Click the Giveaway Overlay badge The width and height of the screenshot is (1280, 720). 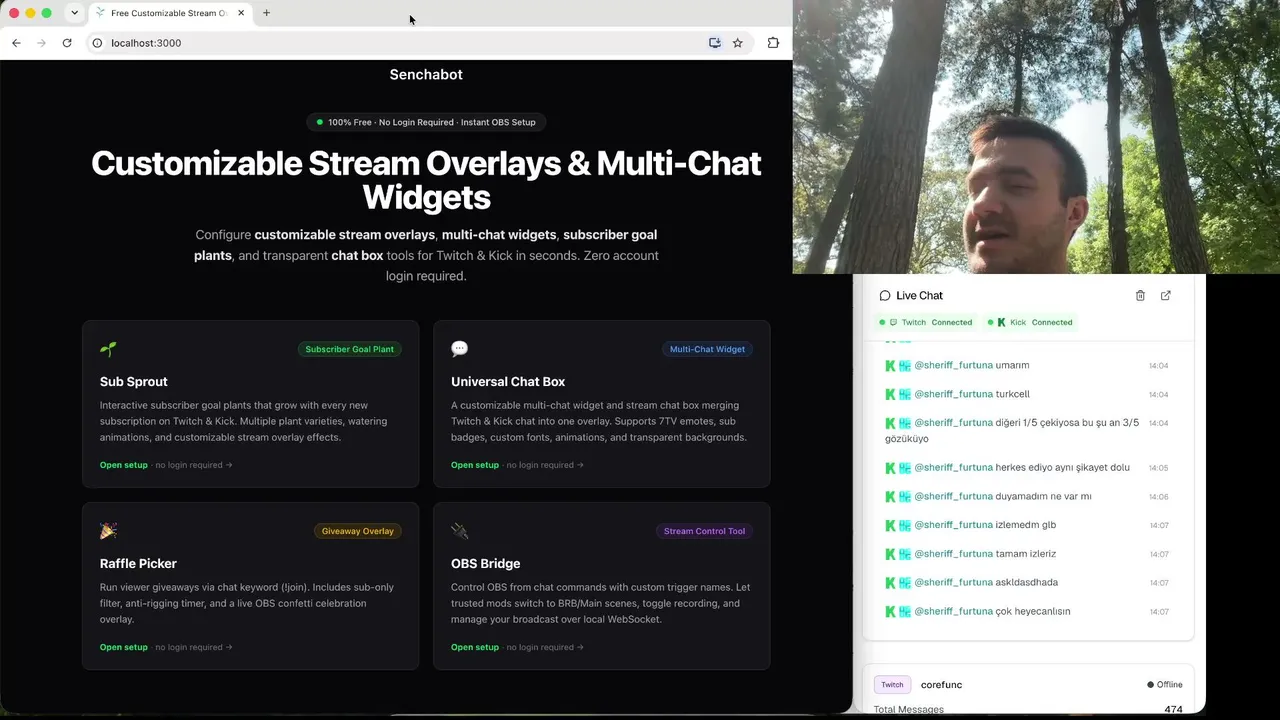pos(357,531)
